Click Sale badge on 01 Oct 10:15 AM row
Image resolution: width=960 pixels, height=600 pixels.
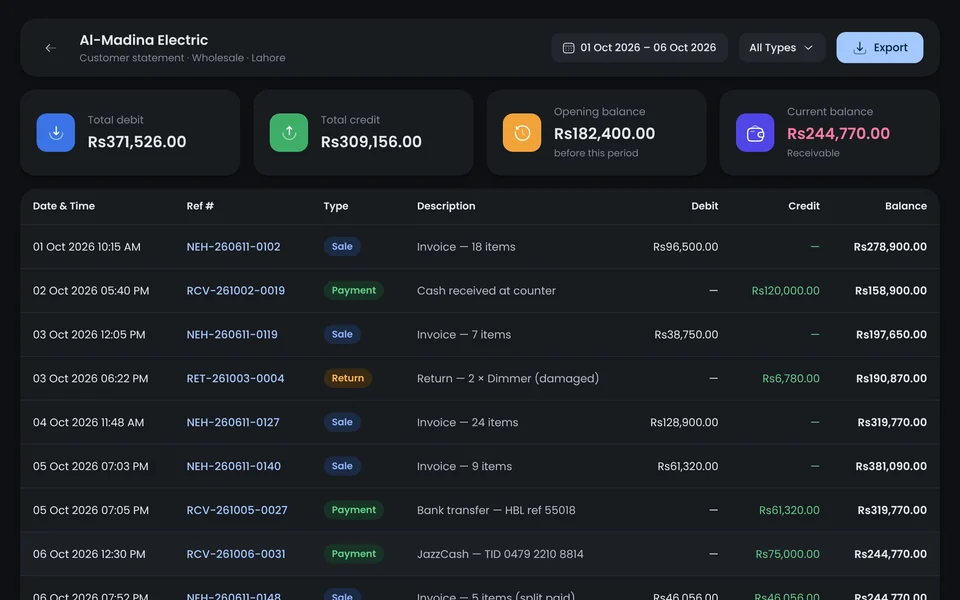[342, 247]
